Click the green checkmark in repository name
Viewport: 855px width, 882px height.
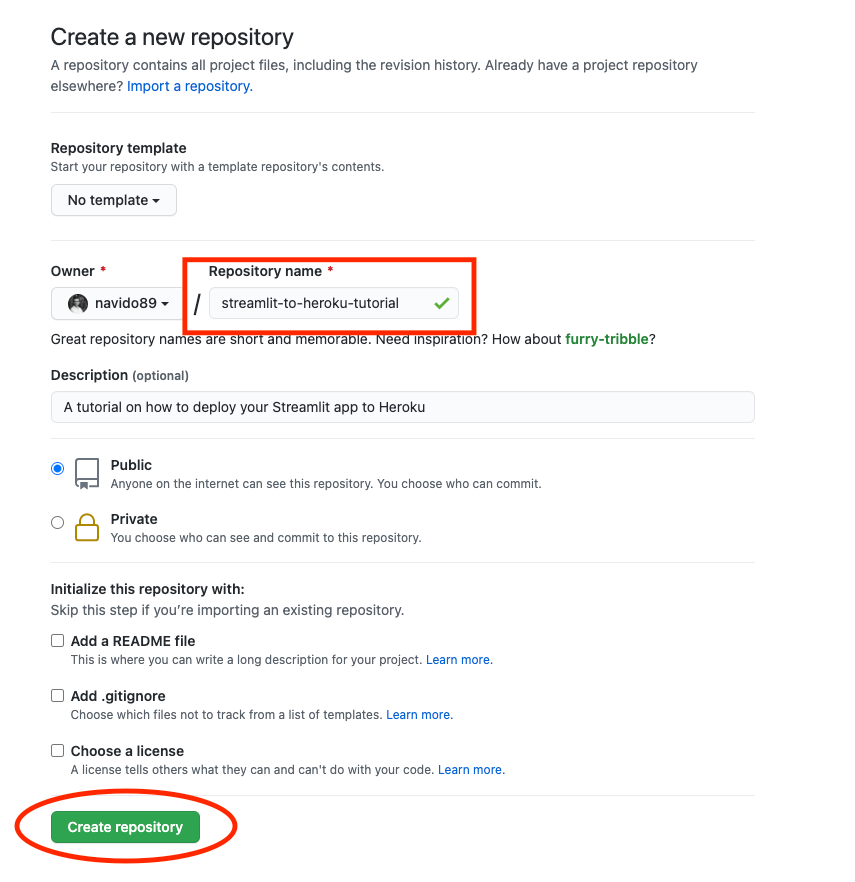pyautogui.click(x=442, y=303)
